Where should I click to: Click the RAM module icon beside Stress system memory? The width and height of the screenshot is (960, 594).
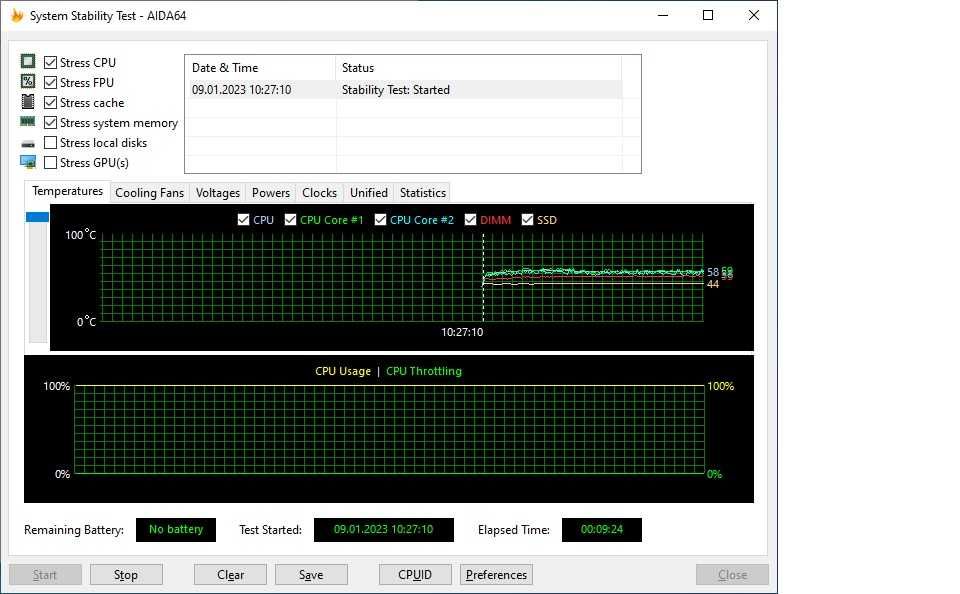tap(28, 121)
